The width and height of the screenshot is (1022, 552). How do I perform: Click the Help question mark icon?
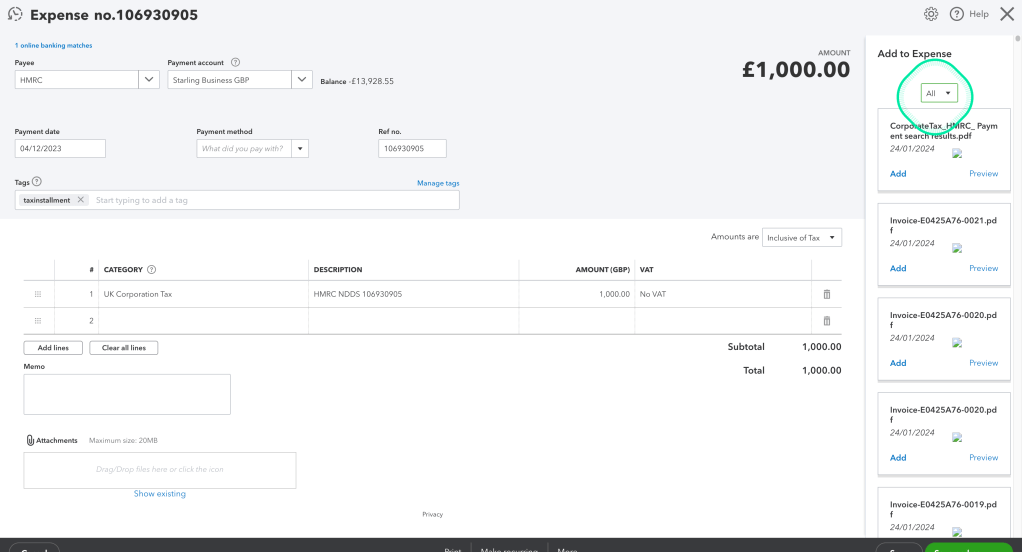[x=956, y=14]
